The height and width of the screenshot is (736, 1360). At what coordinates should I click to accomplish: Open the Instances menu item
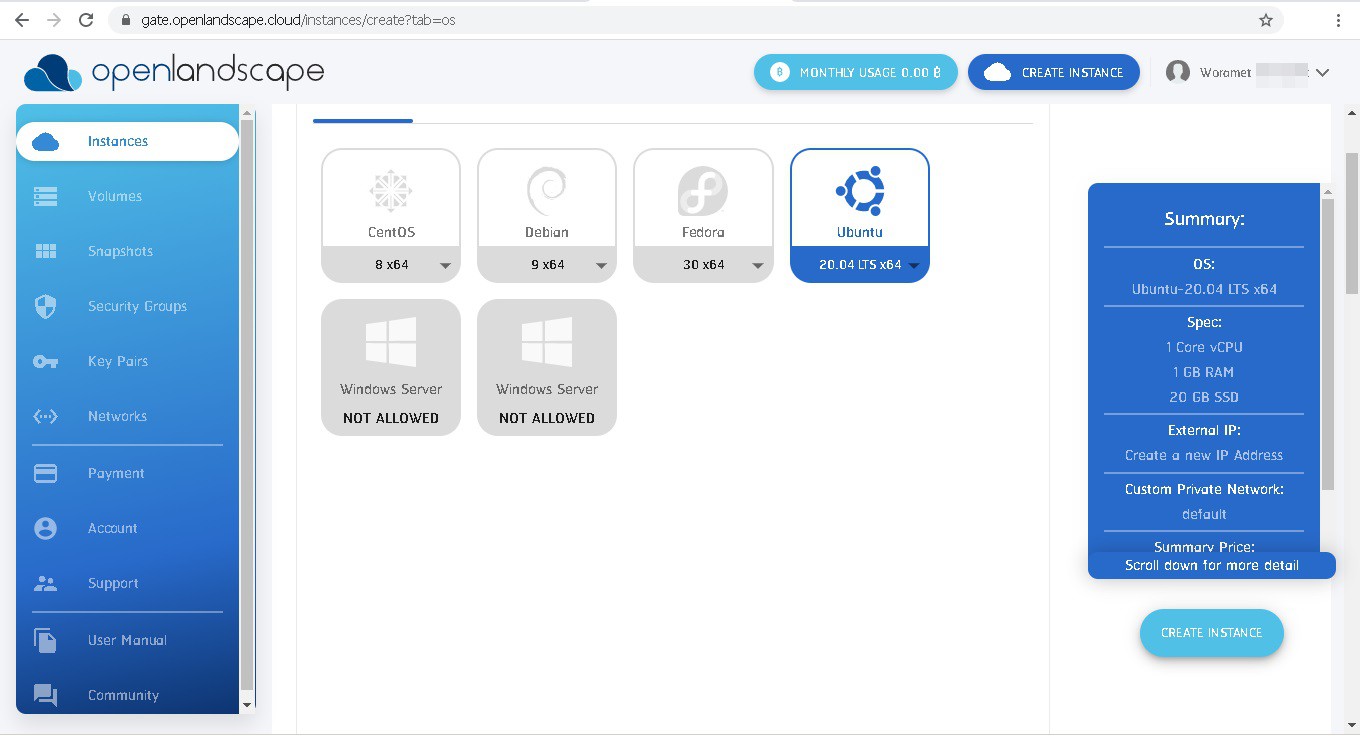[x=127, y=141]
